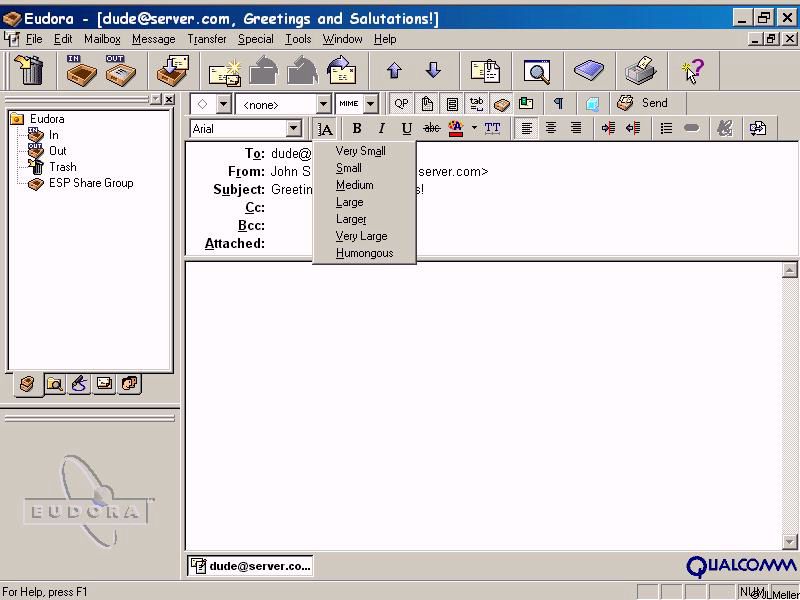Click the Forward message toolbar icon
The image size is (800, 600).
(x=342, y=70)
